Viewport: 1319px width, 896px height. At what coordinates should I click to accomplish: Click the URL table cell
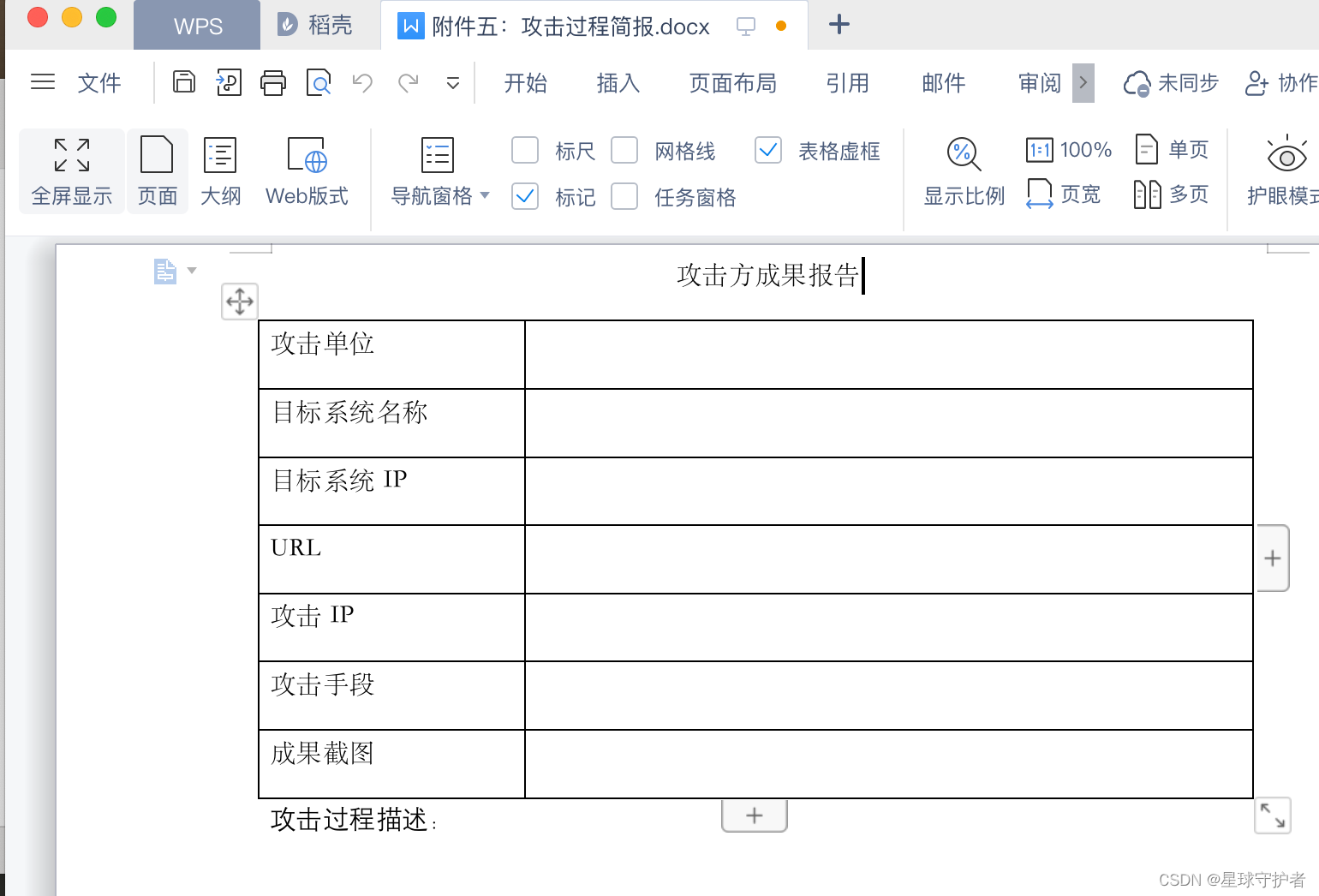click(x=391, y=559)
